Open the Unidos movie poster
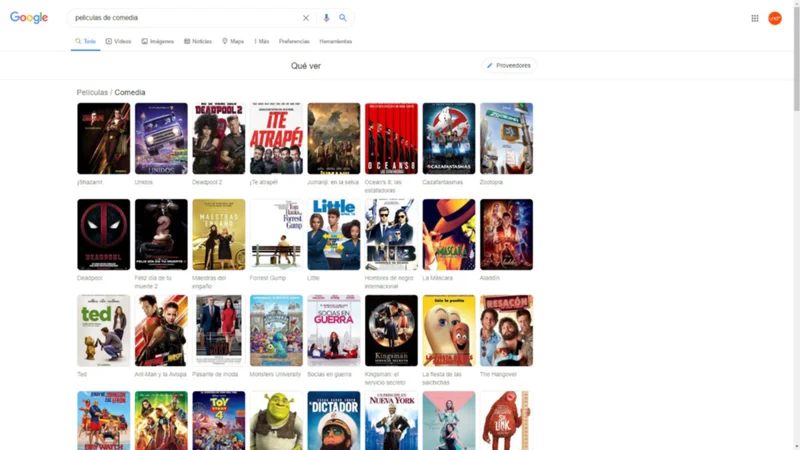Image resolution: width=800 pixels, height=450 pixels. pyautogui.click(x=161, y=138)
